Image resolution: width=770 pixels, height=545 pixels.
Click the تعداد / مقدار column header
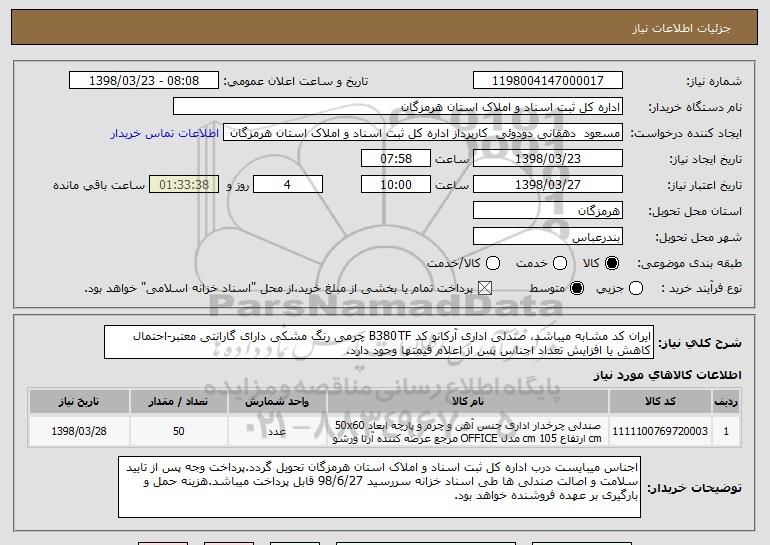tap(178, 402)
